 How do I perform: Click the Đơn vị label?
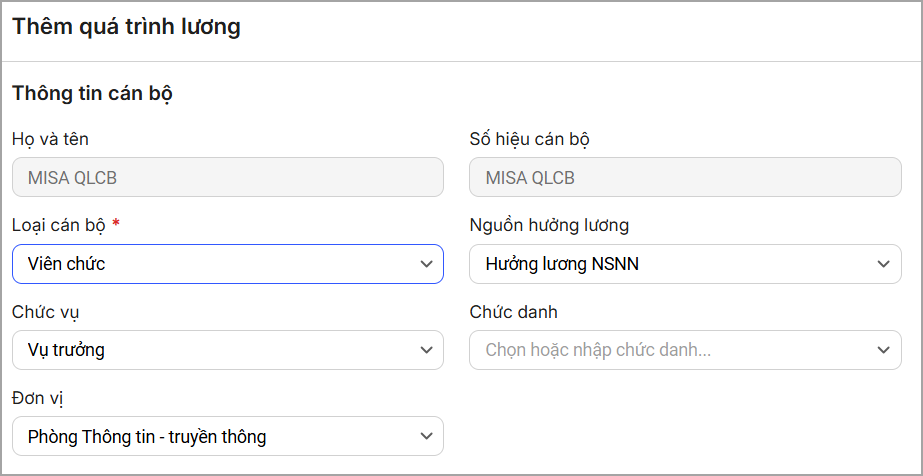[x=38, y=398]
